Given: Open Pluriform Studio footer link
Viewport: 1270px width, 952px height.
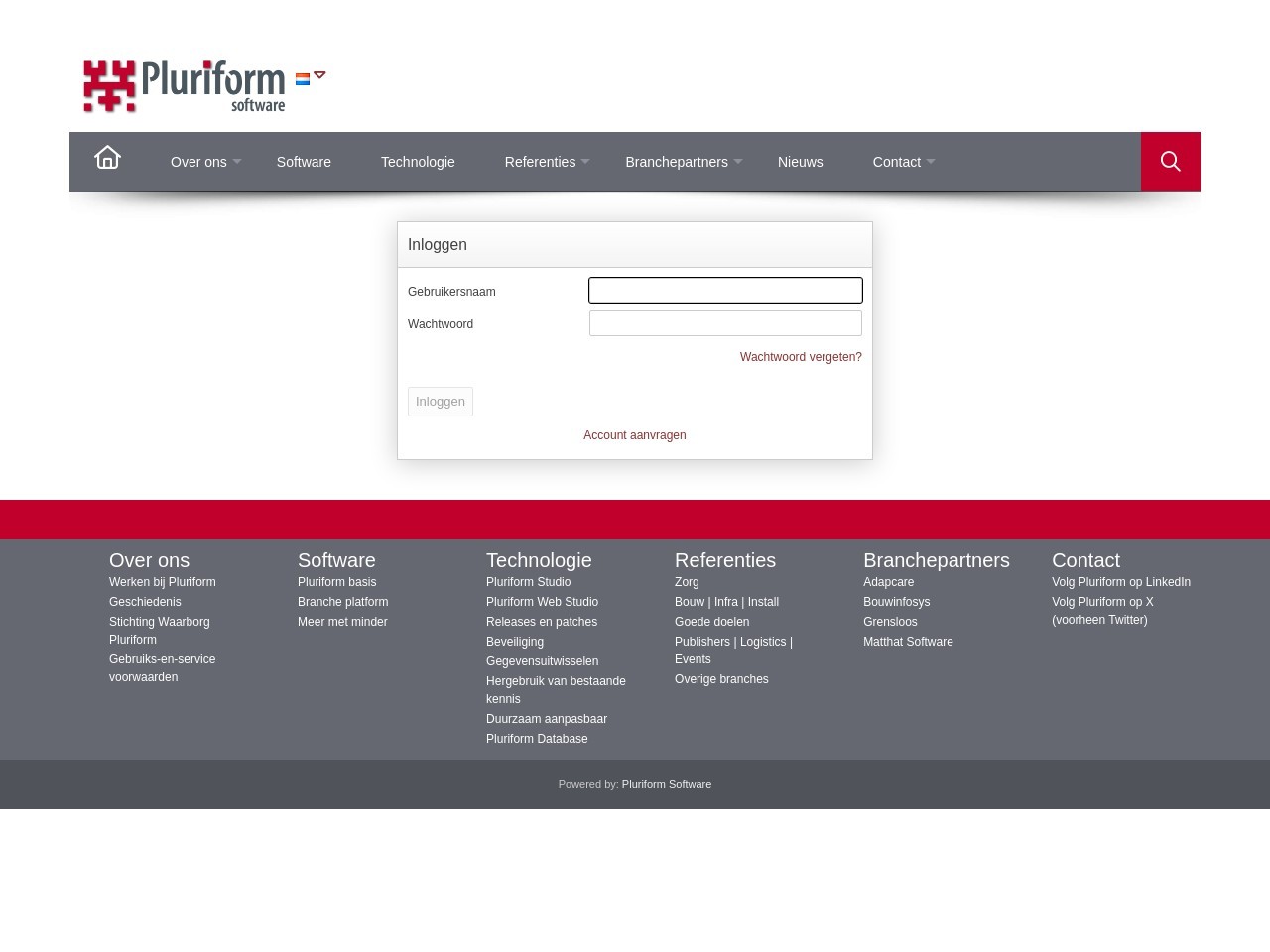Looking at the screenshot, I should [x=528, y=582].
